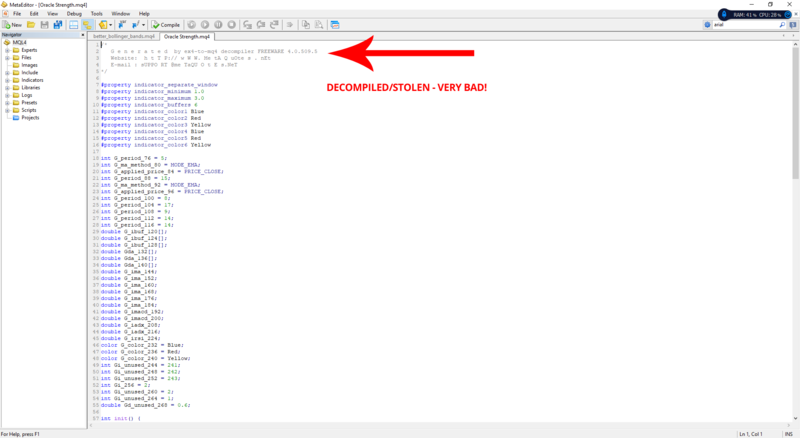Click the MetaAssist yellow book icon
Screen dimensions: 800x438
[x=103, y=25]
